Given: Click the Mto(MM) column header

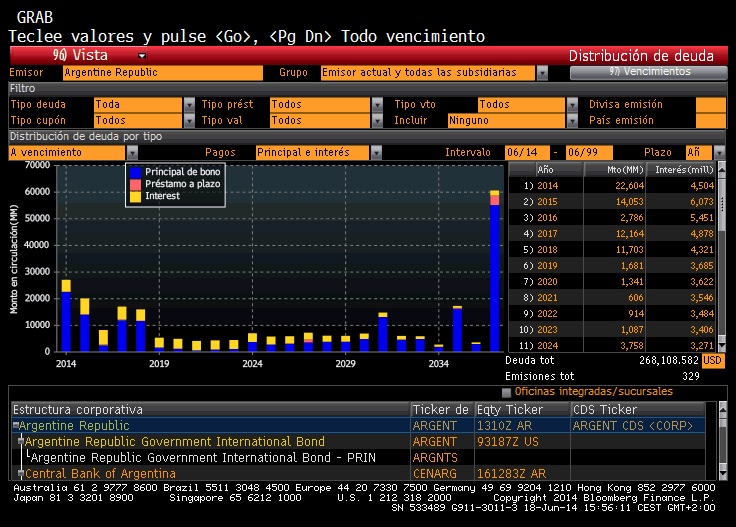Looking at the screenshot, I should 614,170.
